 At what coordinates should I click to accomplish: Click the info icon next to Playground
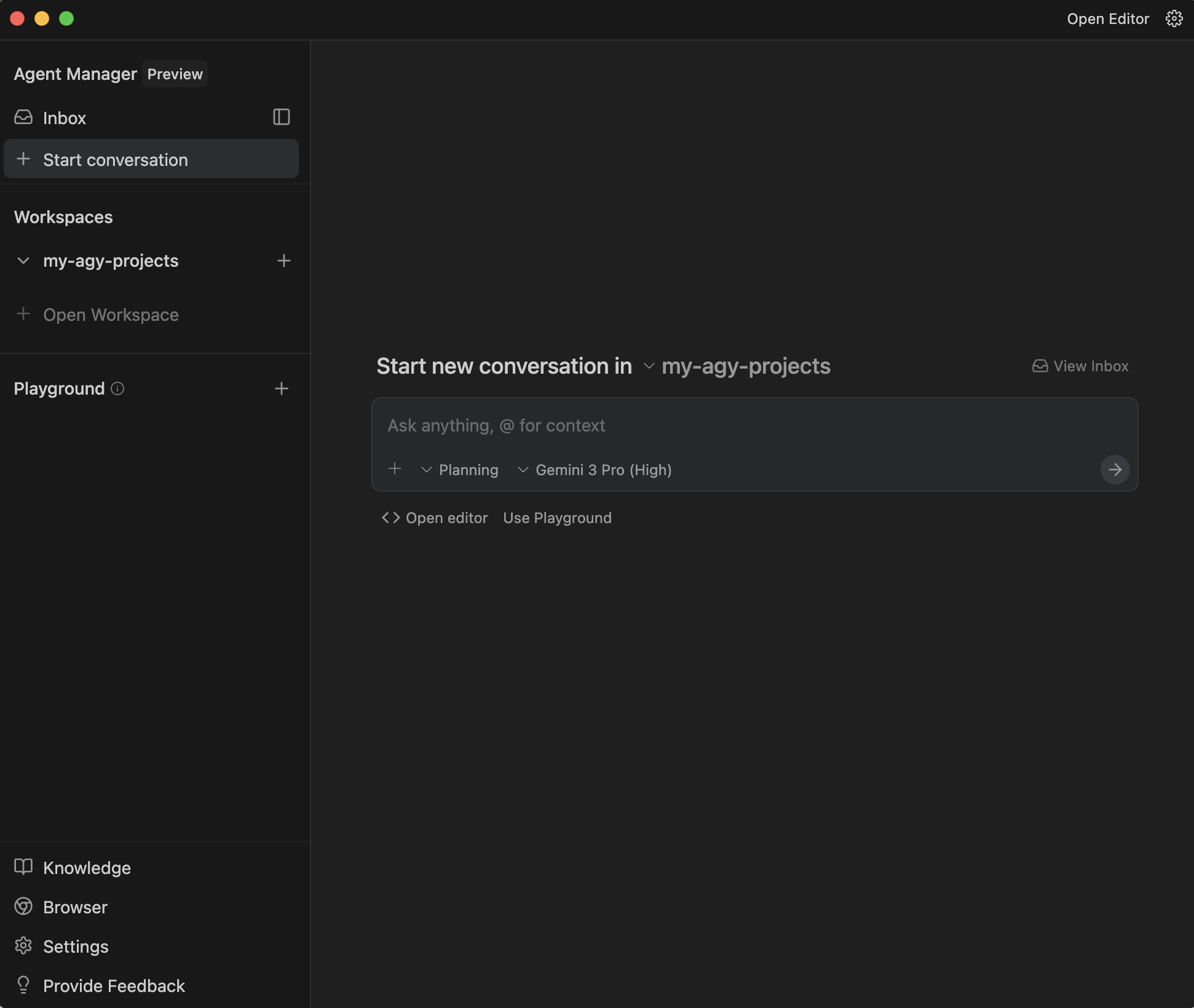coord(116,388)
